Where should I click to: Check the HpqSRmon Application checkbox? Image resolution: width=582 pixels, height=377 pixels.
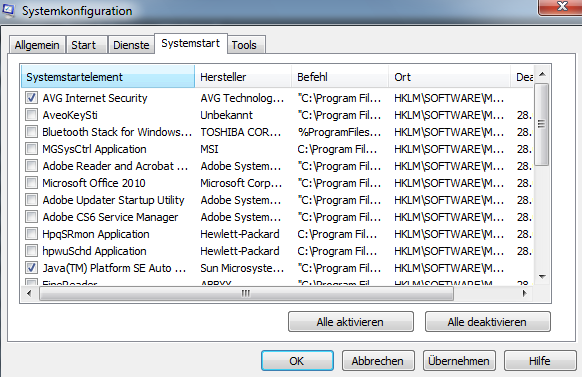[x=32, y=234]
